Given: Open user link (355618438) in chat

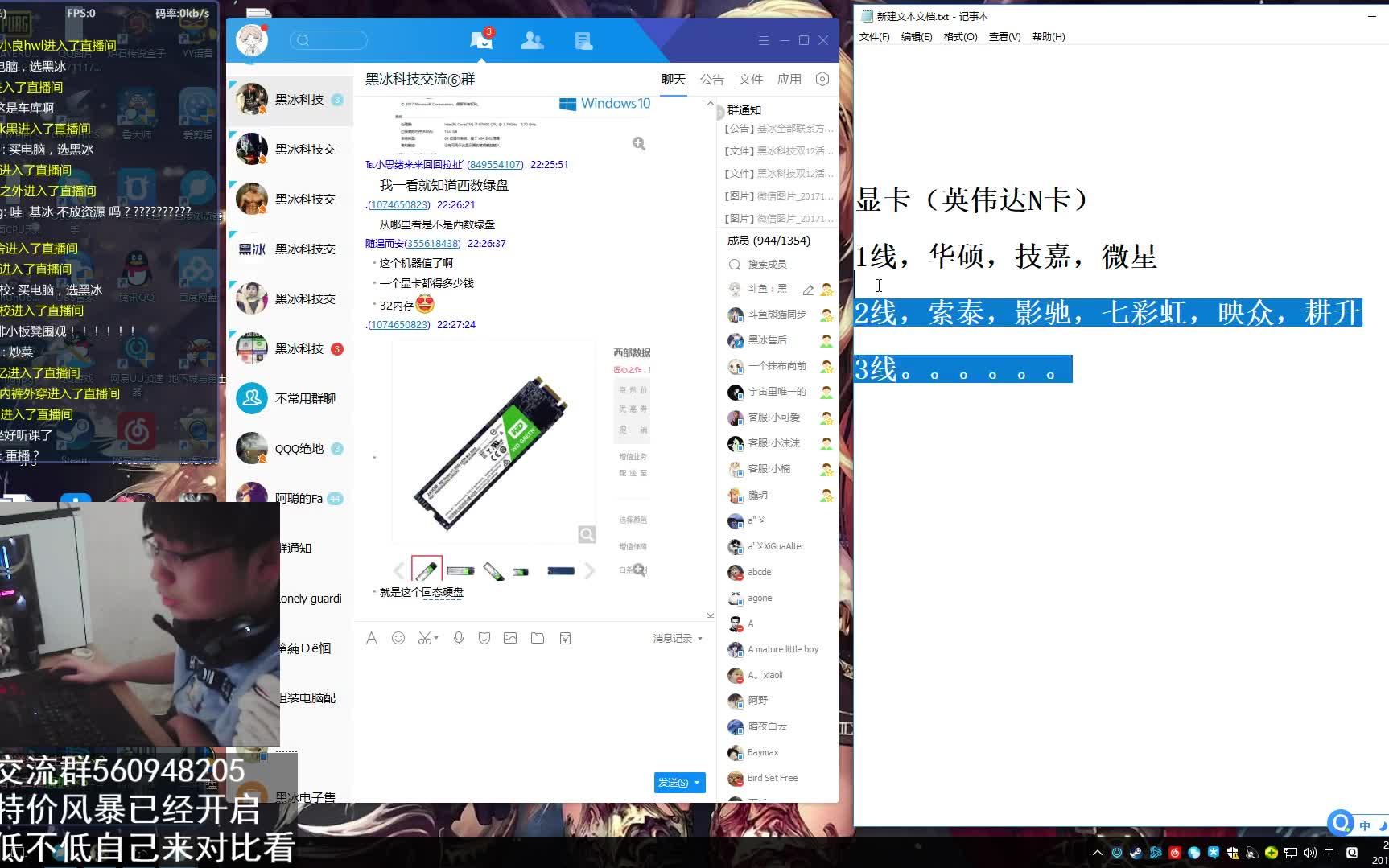Looking at the screenshot, I should click(x=433, y=243).
